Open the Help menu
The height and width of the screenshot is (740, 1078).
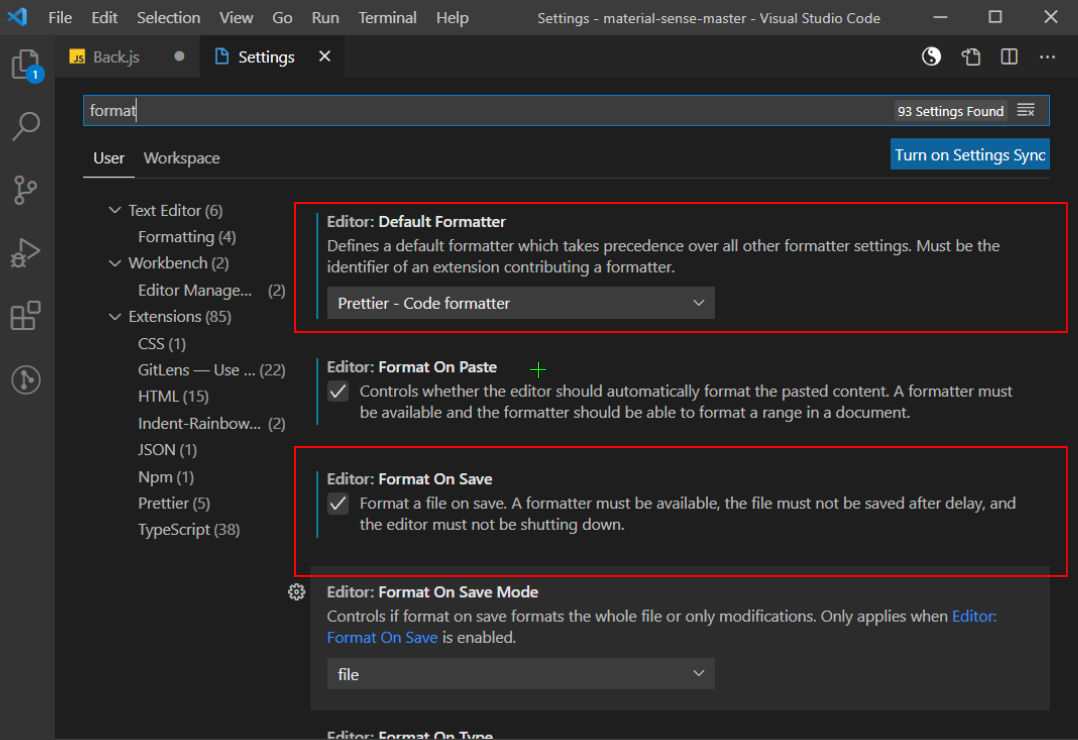(x=452, y=17)
